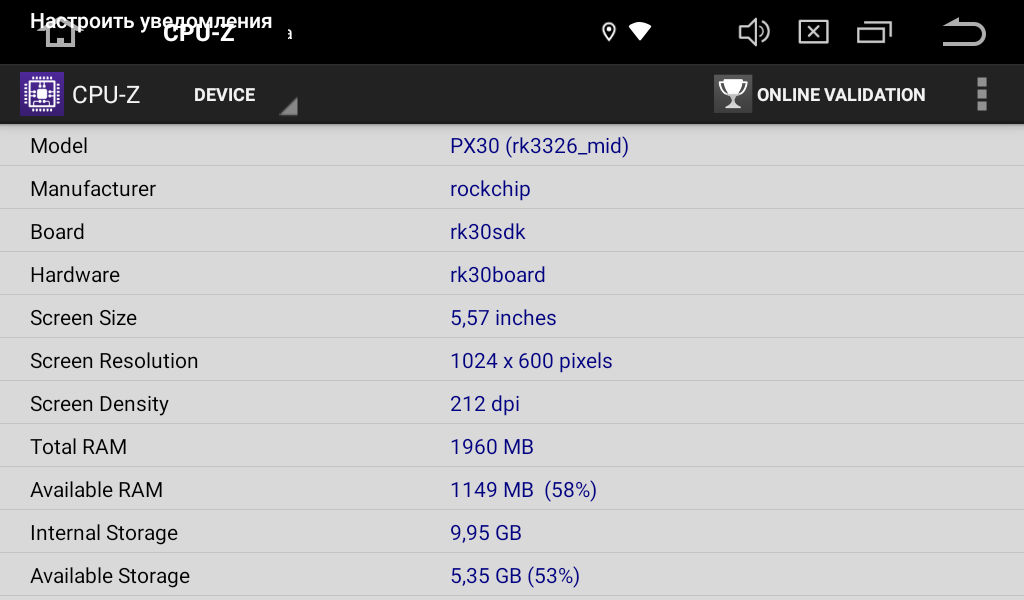This screenshot has height=600, width=1024.
Task: Tap the location pin status icon
Action: (609, 32)
